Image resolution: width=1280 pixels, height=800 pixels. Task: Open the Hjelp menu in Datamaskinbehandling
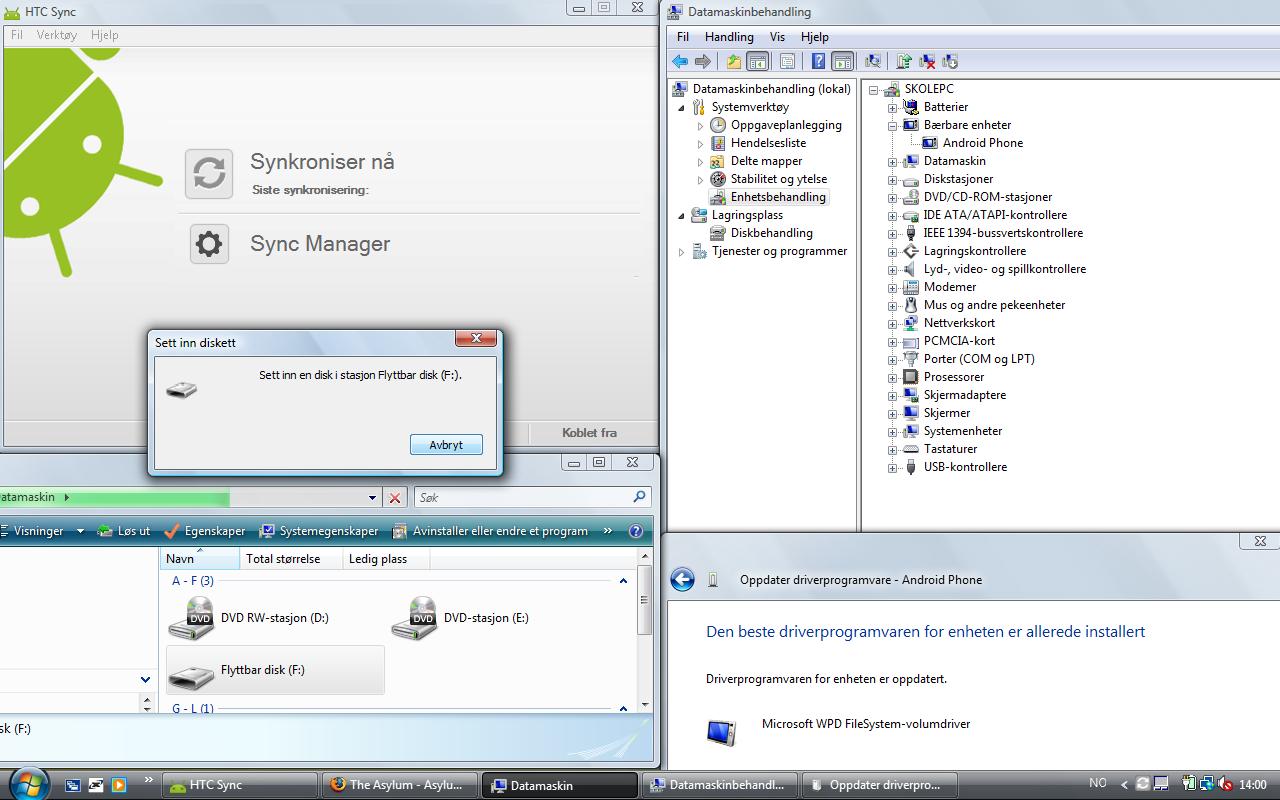click(x=815, y=37)
